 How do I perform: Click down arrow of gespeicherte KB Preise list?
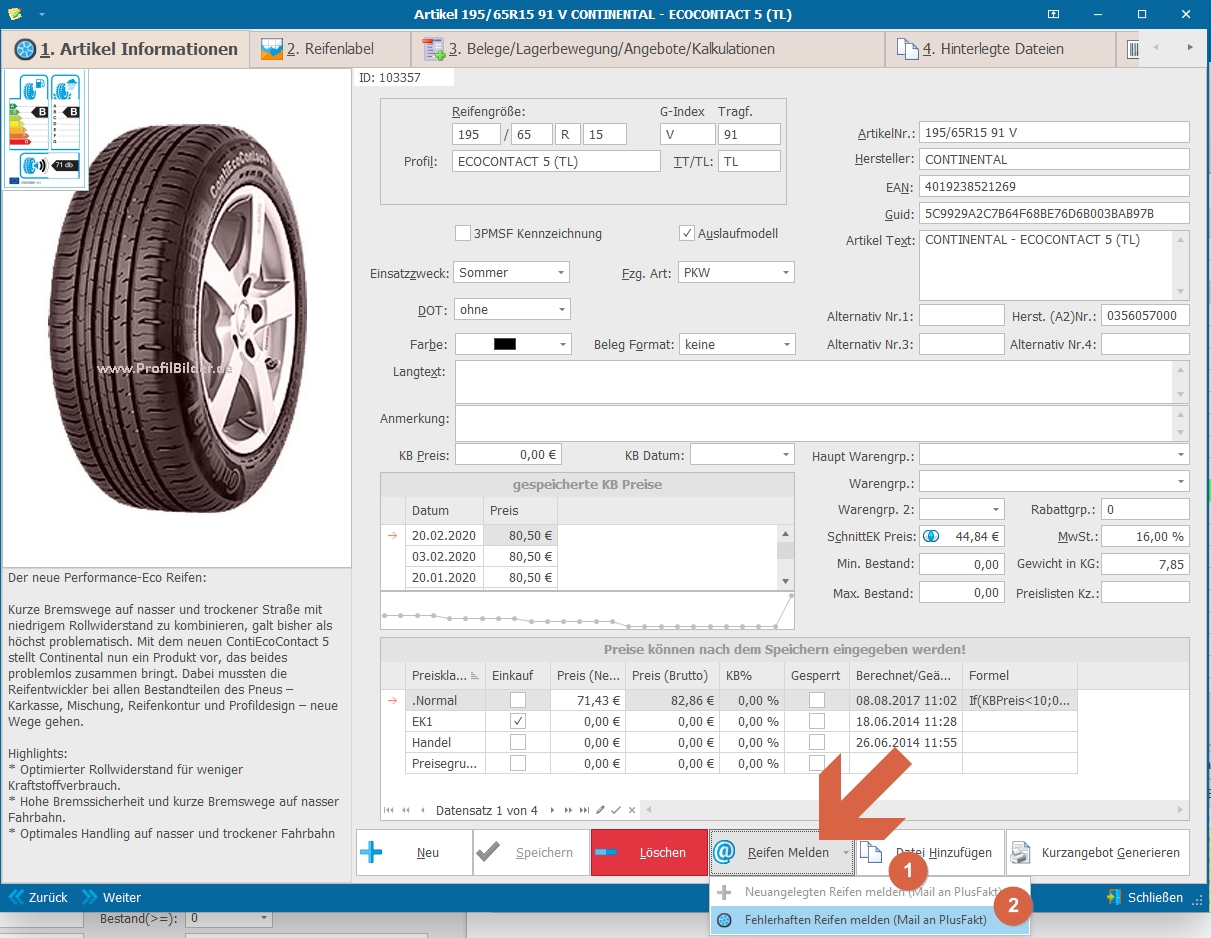pyautogui.click(x=786, y=581)
